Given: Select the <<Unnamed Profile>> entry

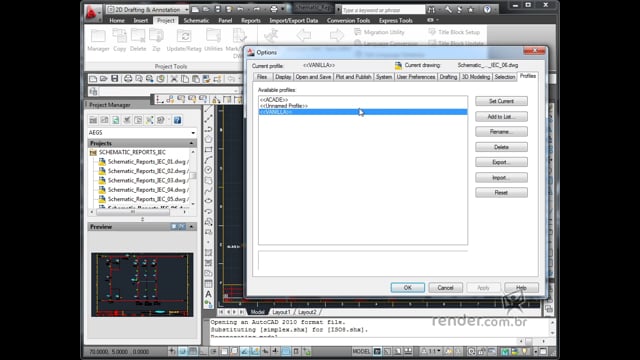Looking at the screenshot, I should [284, 106].
